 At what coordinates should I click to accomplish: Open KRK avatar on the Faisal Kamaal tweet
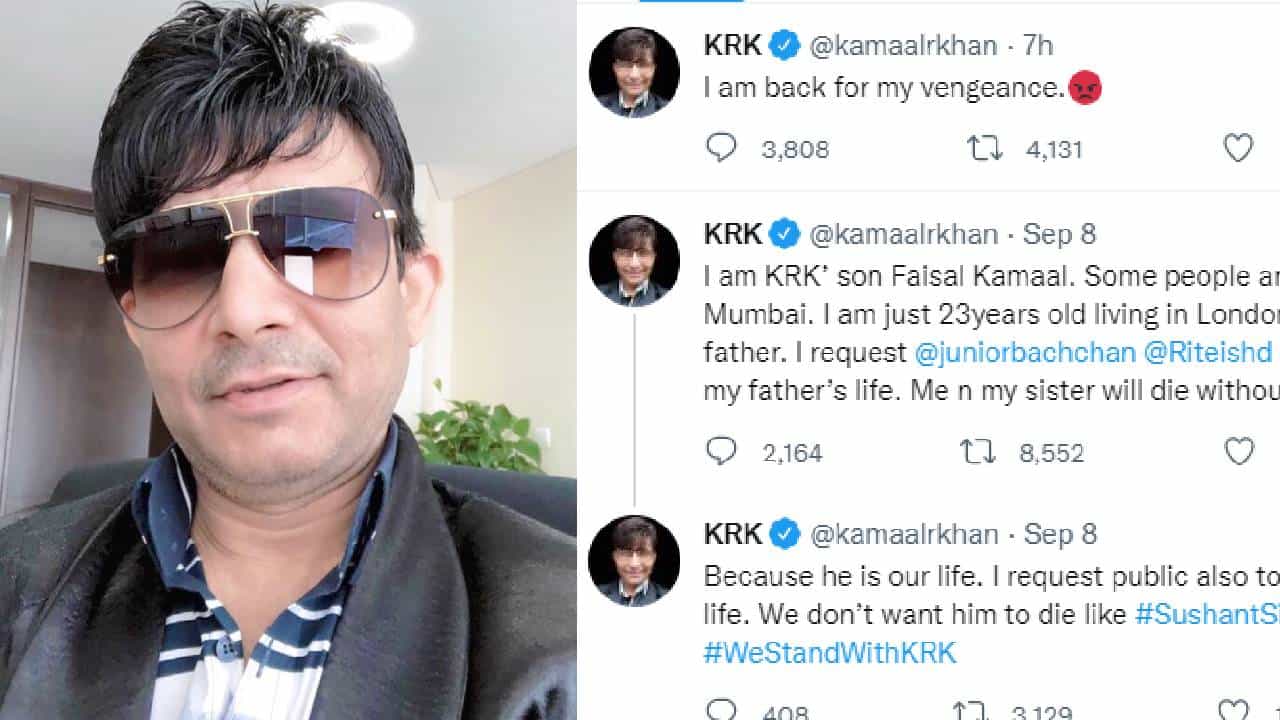[x=634, y=261]
